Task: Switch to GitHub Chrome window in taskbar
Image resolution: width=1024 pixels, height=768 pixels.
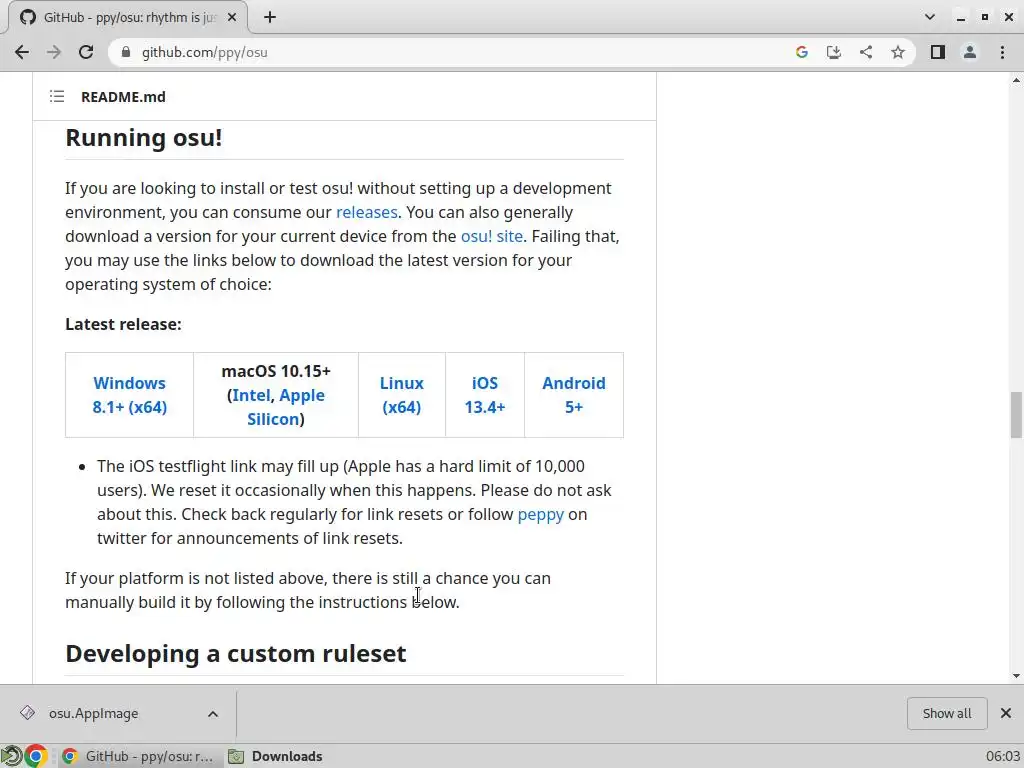Action: pos(138,756)
